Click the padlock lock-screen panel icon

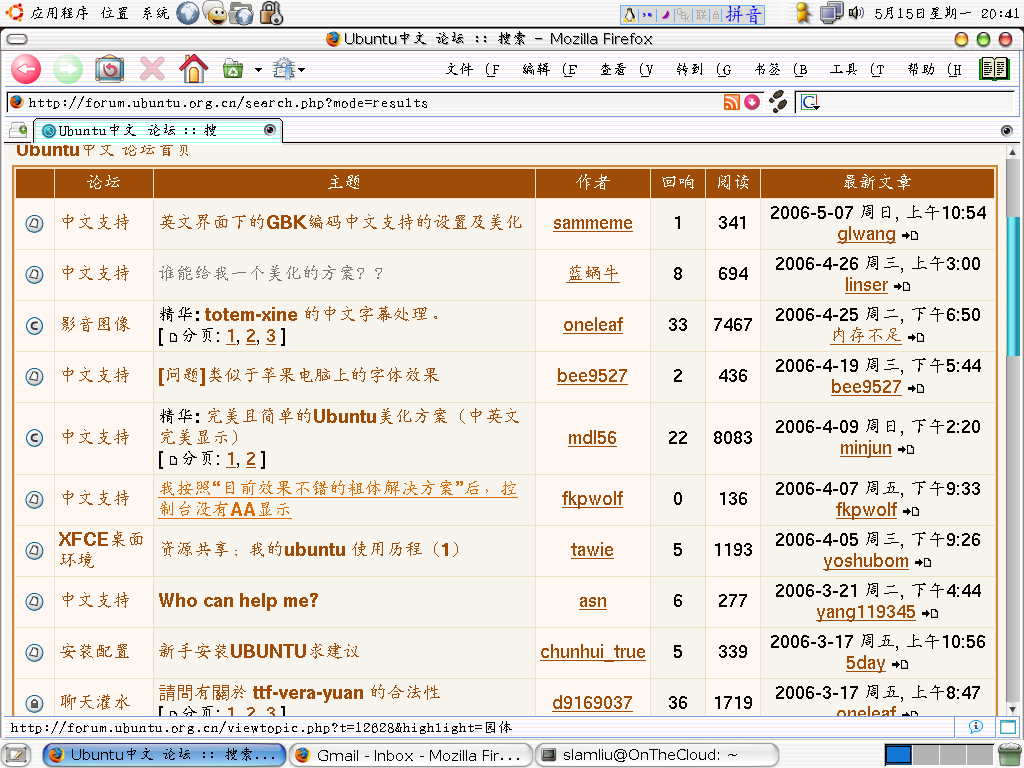tap(271, 13)
